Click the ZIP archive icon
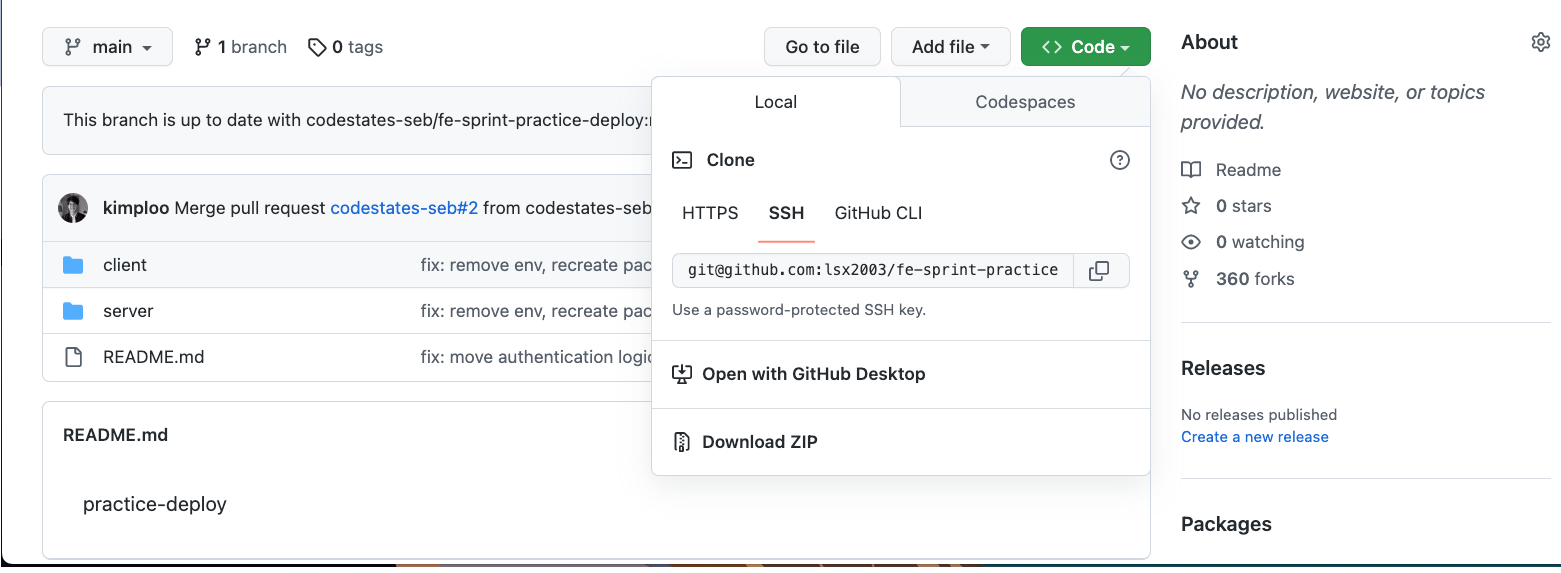This screenshot has height=573, width=1561. (x=682, y=442)
